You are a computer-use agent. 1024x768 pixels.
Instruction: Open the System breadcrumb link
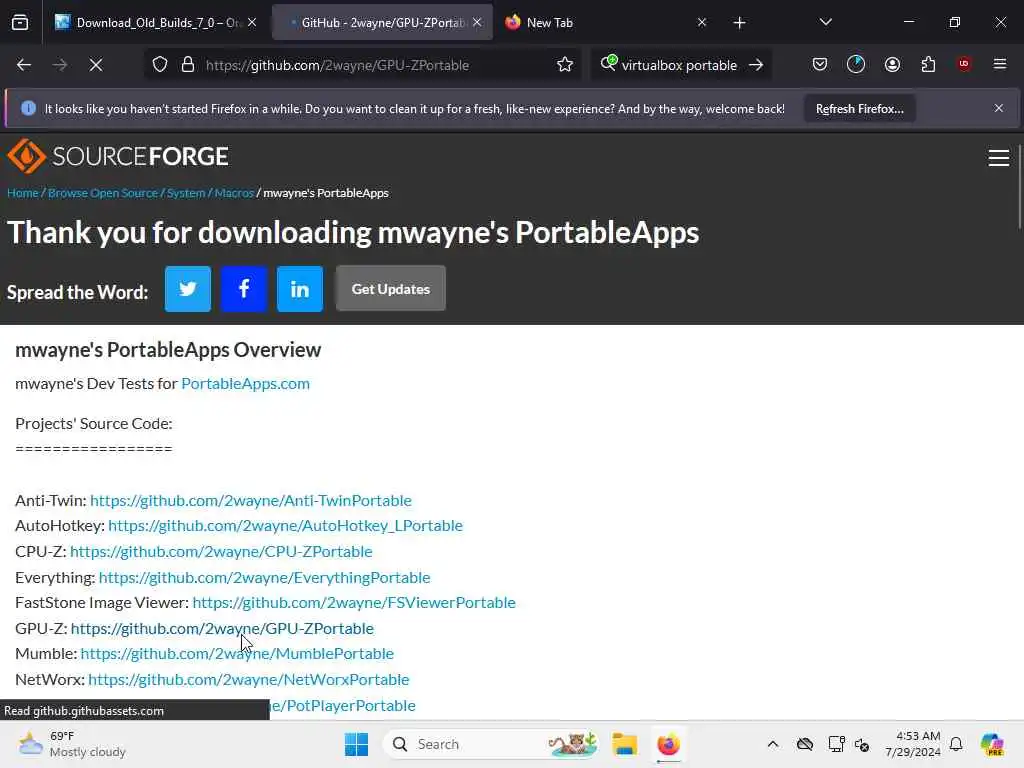coord(186,193)
